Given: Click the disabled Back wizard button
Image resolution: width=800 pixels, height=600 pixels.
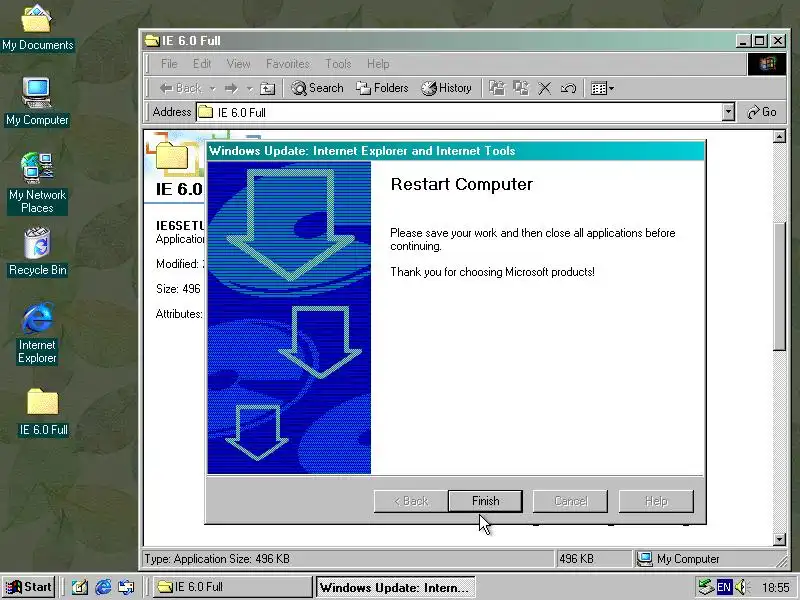Looking at the screenshot, I should pyautogui.click(x=411, y=501).
